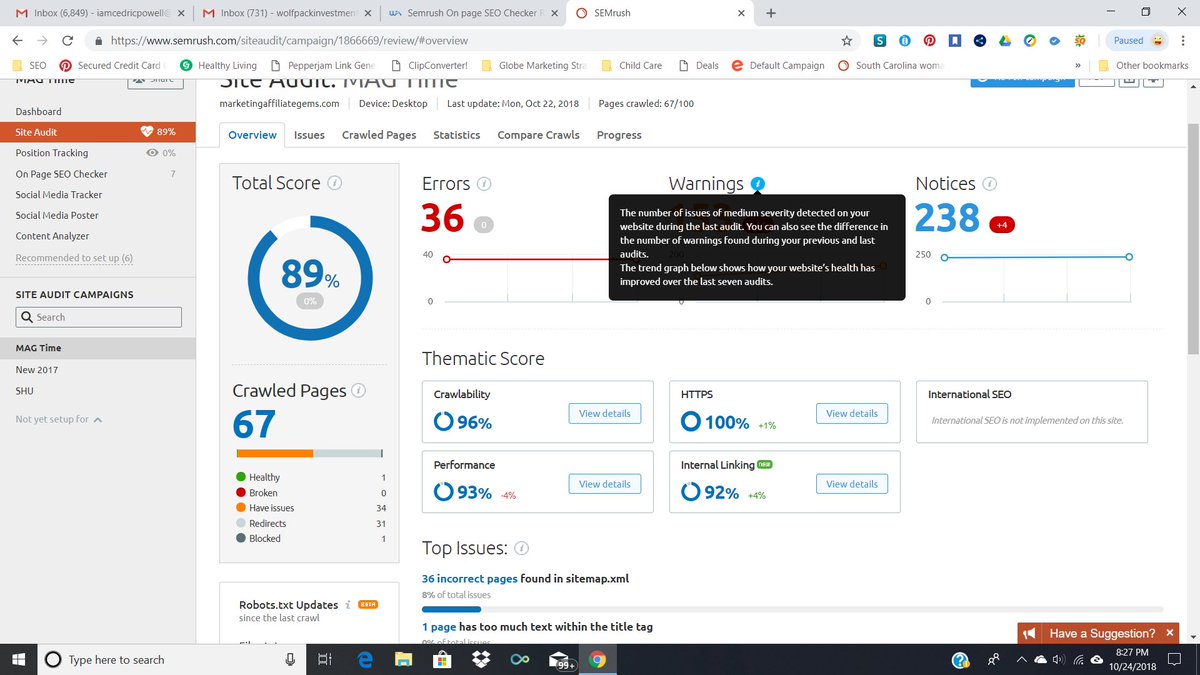Open the Pinterest browser extension
Screen dimensions: 1200x675
click(929, 41)
